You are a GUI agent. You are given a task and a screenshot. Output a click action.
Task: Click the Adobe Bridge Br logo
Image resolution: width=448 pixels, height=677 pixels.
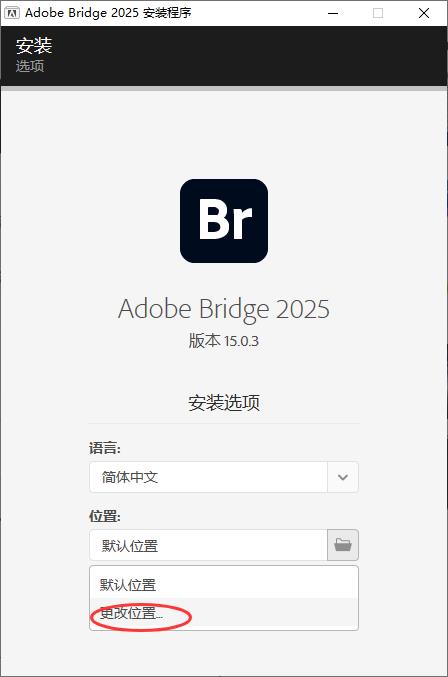(224, 221)
